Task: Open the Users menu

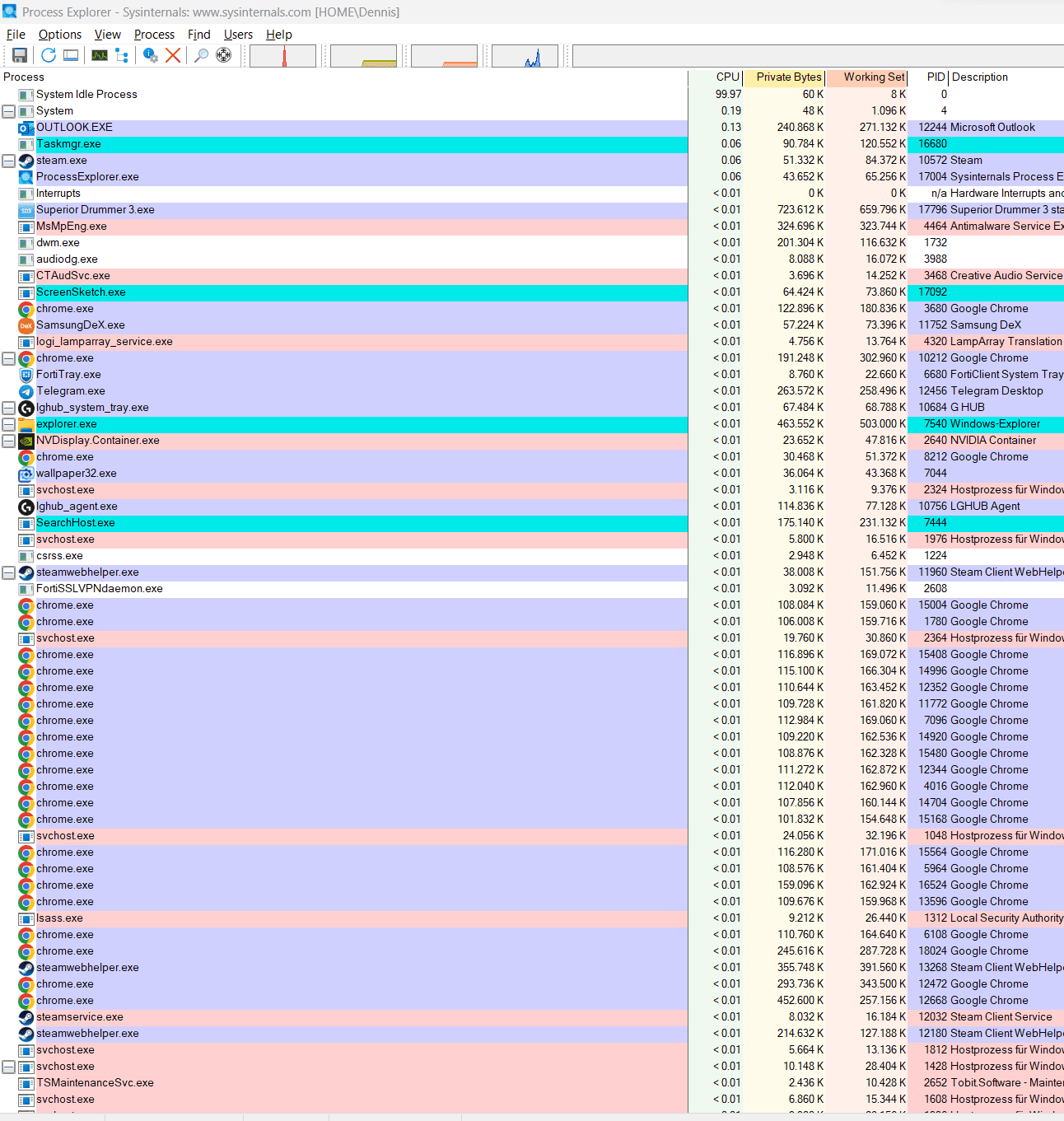Action: coord(238,35)
